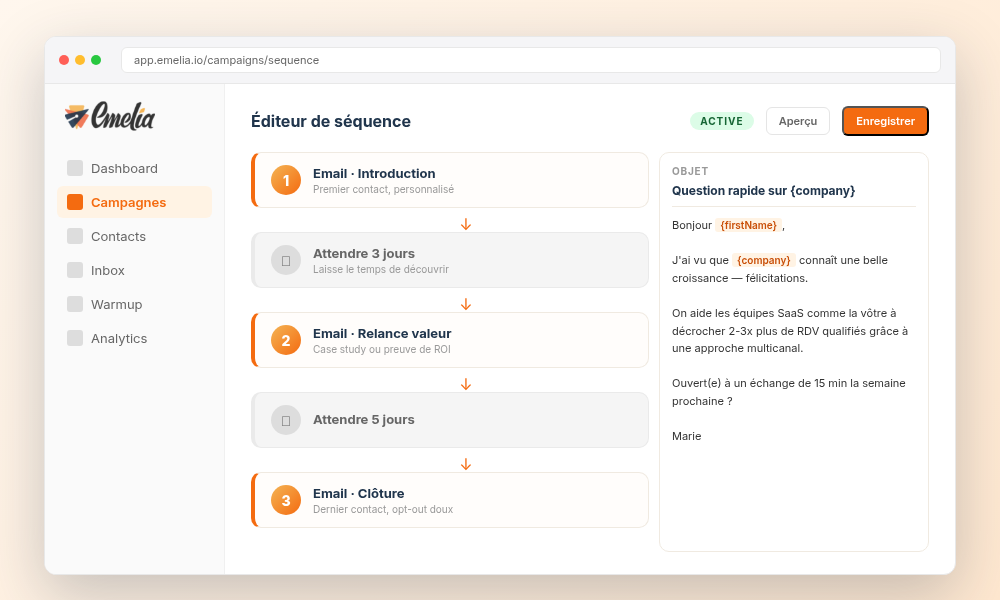Click the red close window button
The width and height of the screenshot is (1000, 600).
(64, 60)
